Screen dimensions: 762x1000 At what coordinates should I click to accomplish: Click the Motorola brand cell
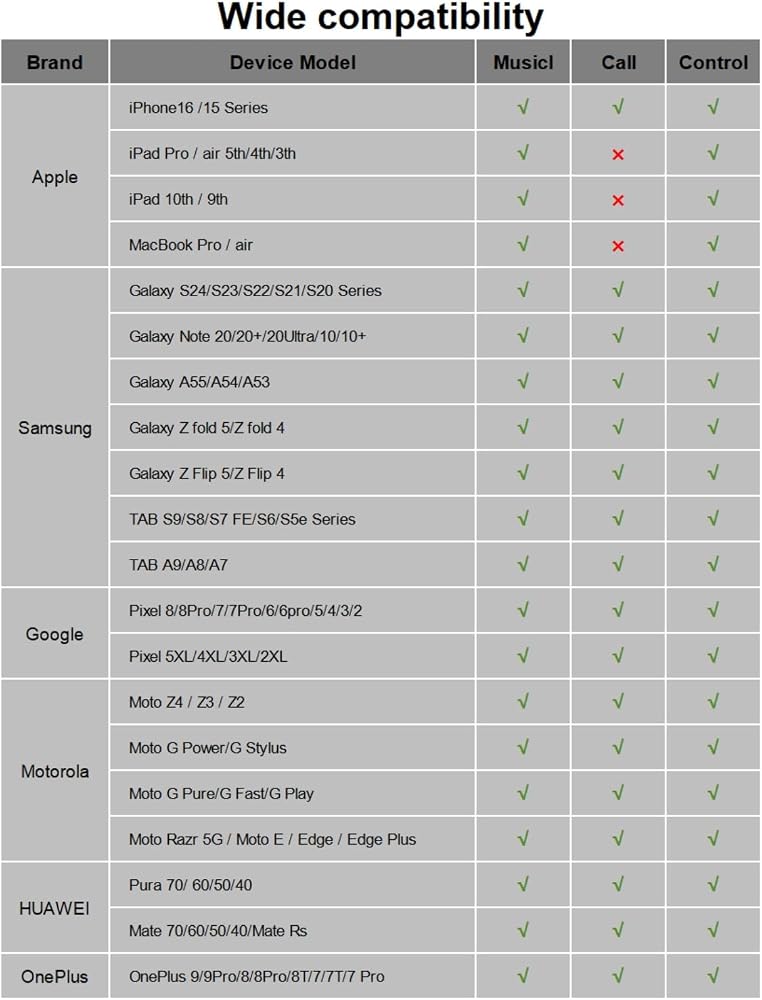(x=55, y=771)
